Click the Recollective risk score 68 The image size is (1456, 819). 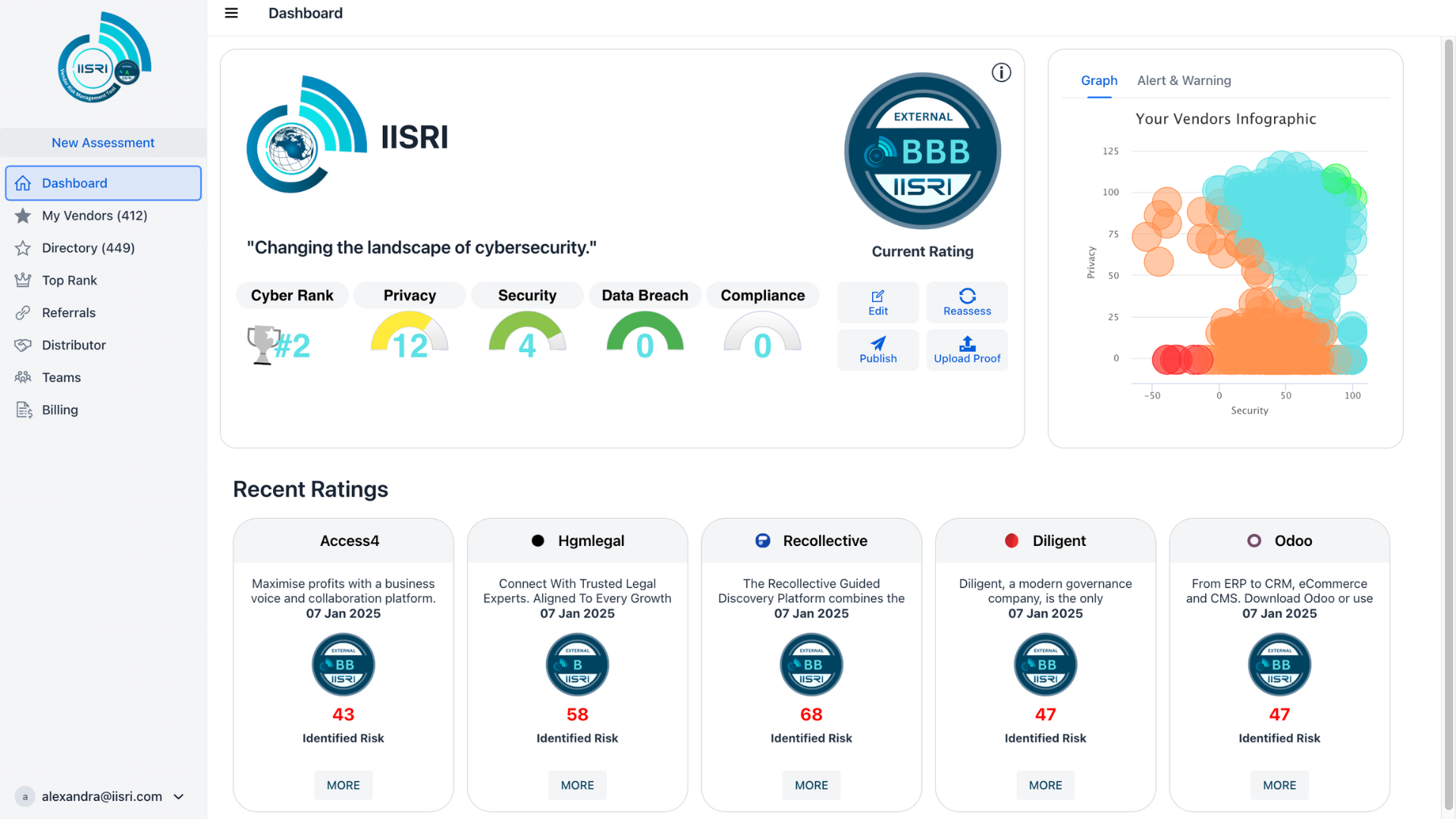(811, 714)
